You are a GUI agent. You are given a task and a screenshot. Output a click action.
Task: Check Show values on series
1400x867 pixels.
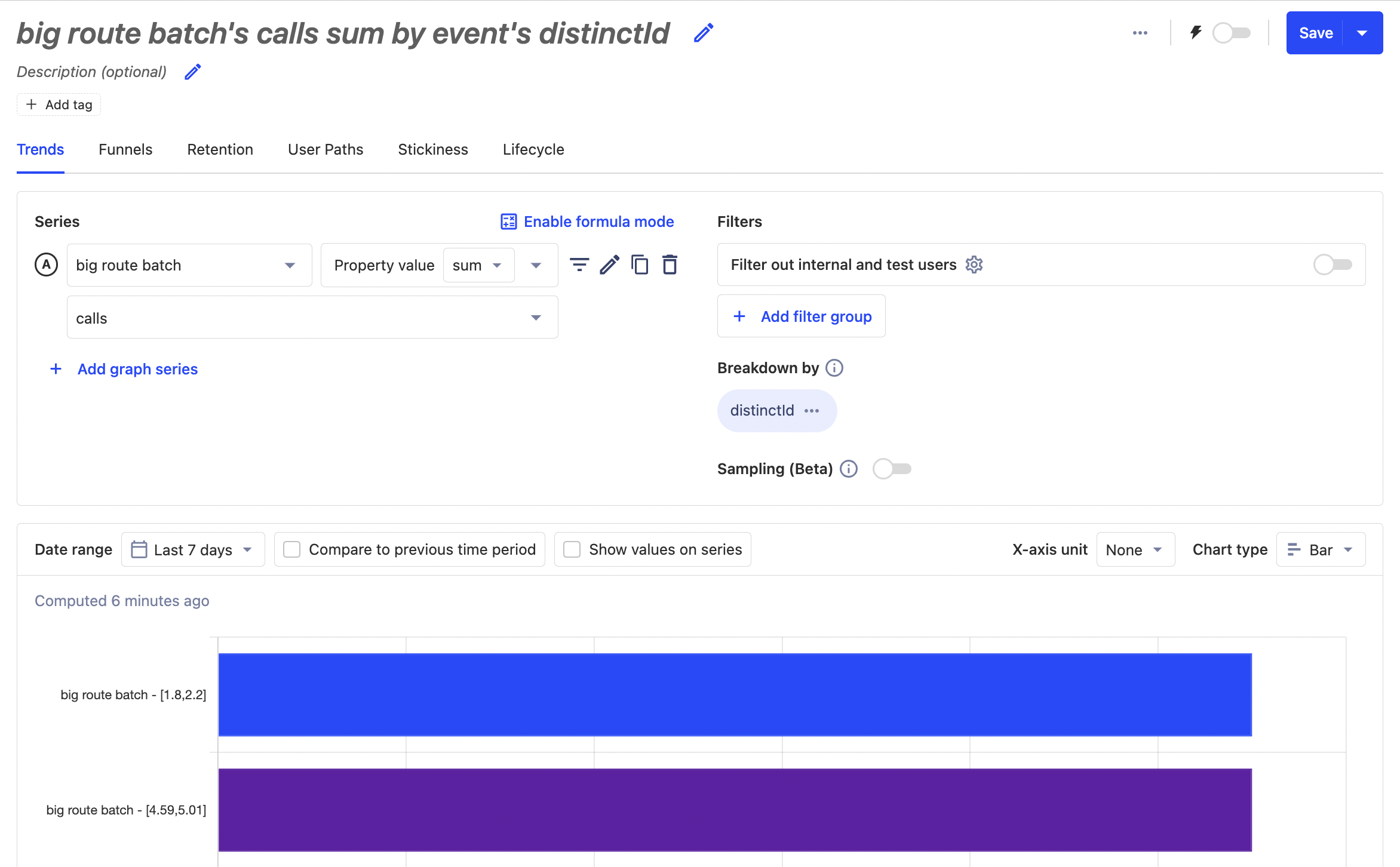click(572, 549)
